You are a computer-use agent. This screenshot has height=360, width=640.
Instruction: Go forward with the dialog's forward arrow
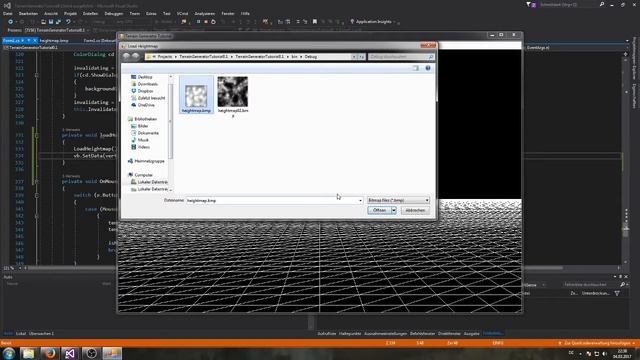pyautogui.click(x=135, y=56)
